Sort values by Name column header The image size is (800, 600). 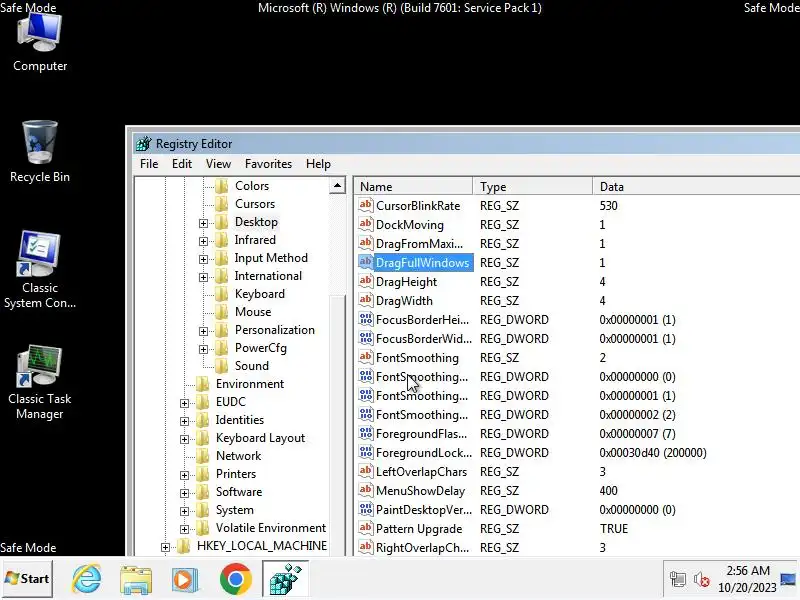(x=413, y=186)
